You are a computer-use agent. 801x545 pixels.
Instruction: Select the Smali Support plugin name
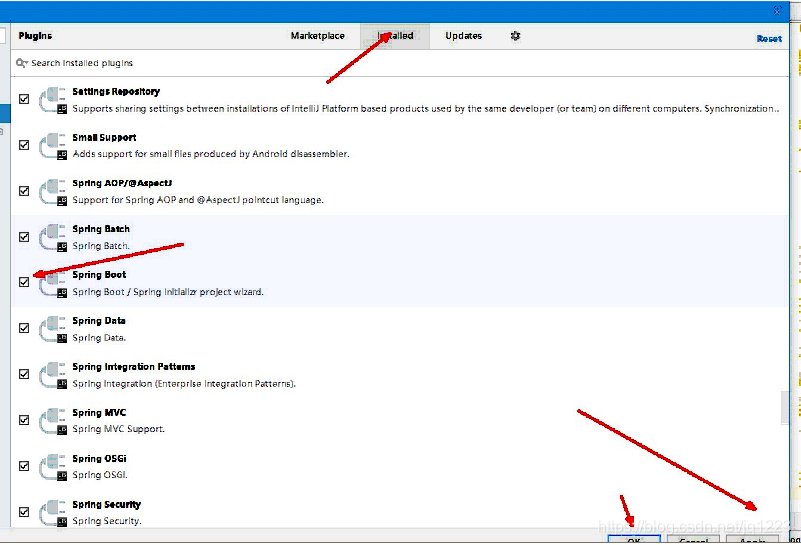coord(104,137)
